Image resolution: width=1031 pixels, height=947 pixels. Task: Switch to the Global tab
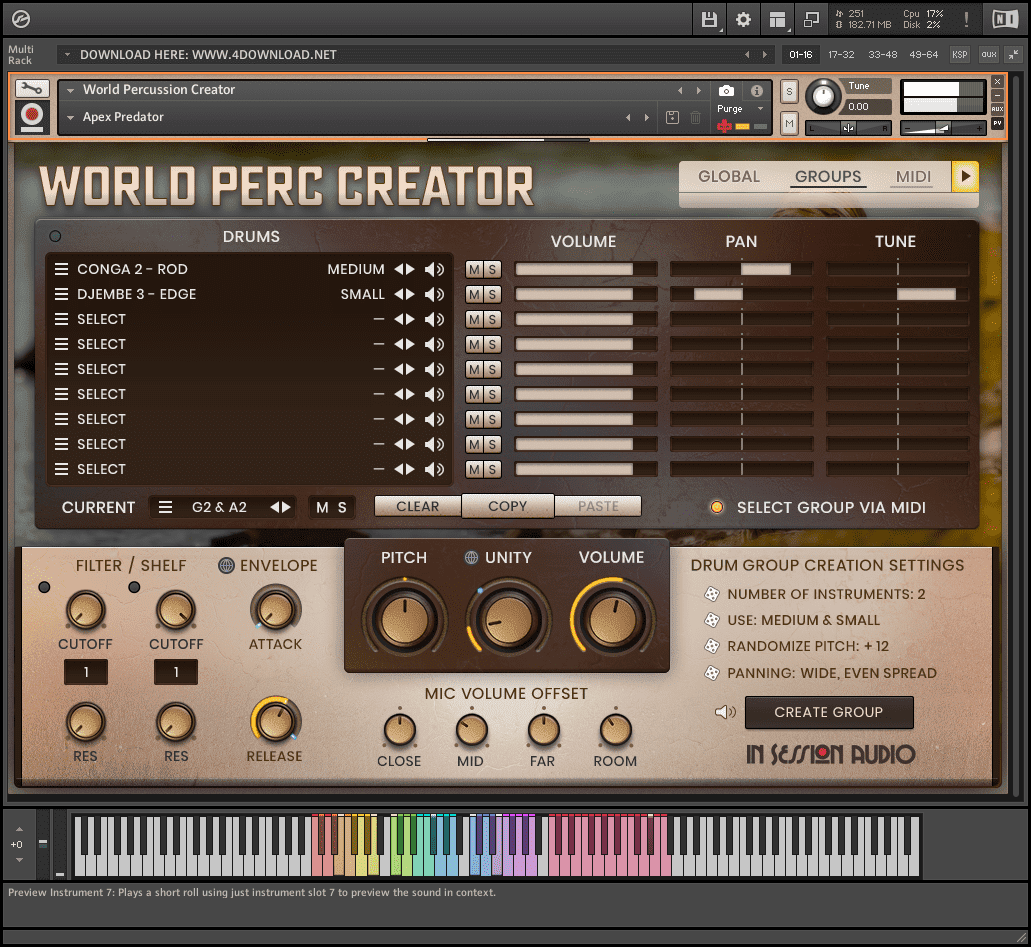click(729, 176)
